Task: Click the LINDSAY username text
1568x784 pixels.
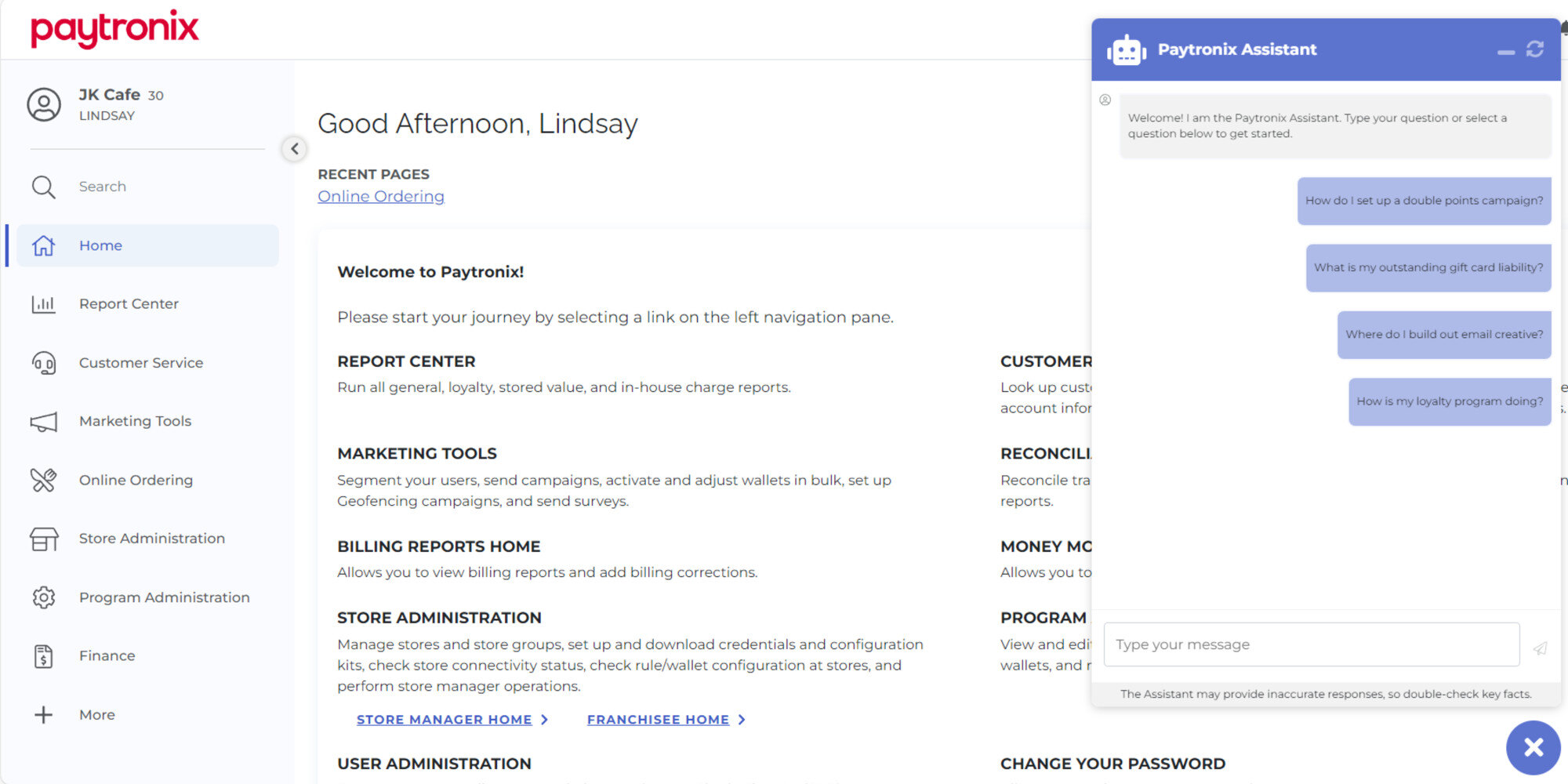Action: pos(107,116)
